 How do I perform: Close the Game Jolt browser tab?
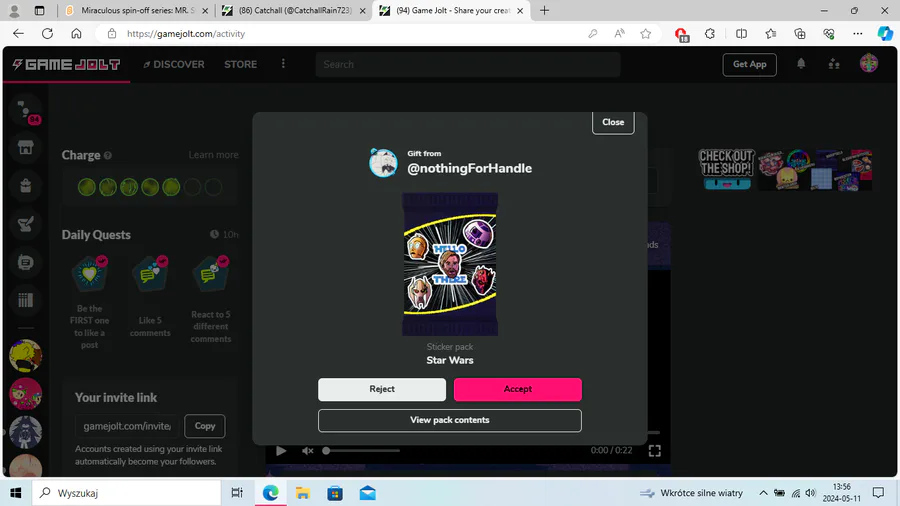pyautogui.click(x=520, y=10)
